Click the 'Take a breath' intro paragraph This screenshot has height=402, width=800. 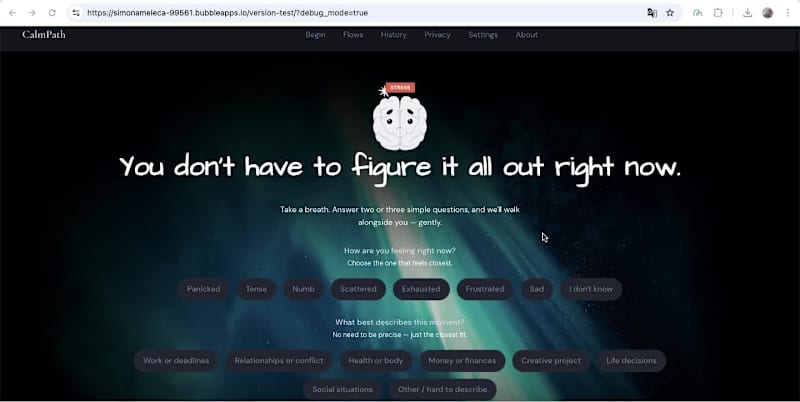pos(400,216)
